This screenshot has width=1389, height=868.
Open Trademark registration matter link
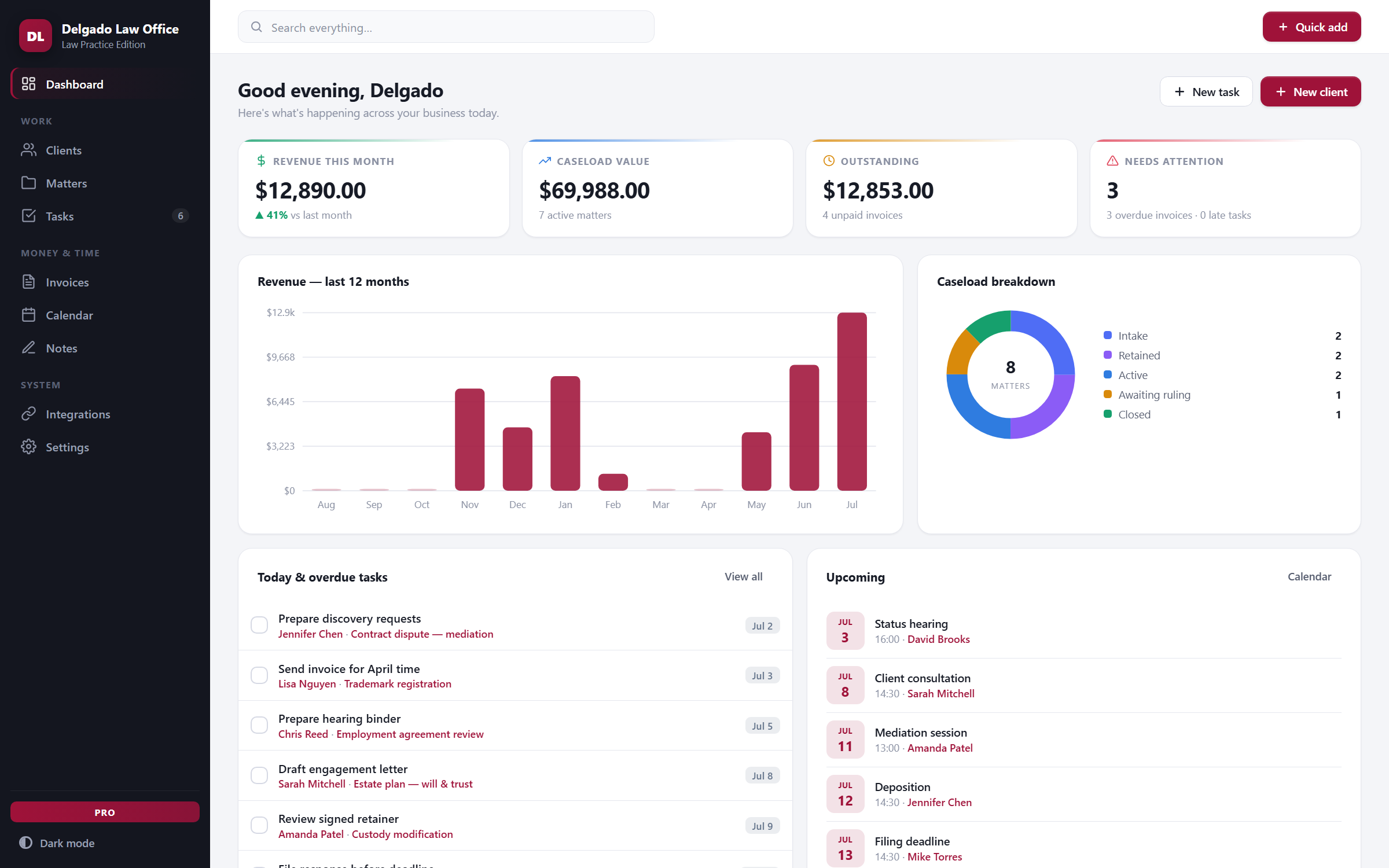pyautogui.click(x=398, y=683)
